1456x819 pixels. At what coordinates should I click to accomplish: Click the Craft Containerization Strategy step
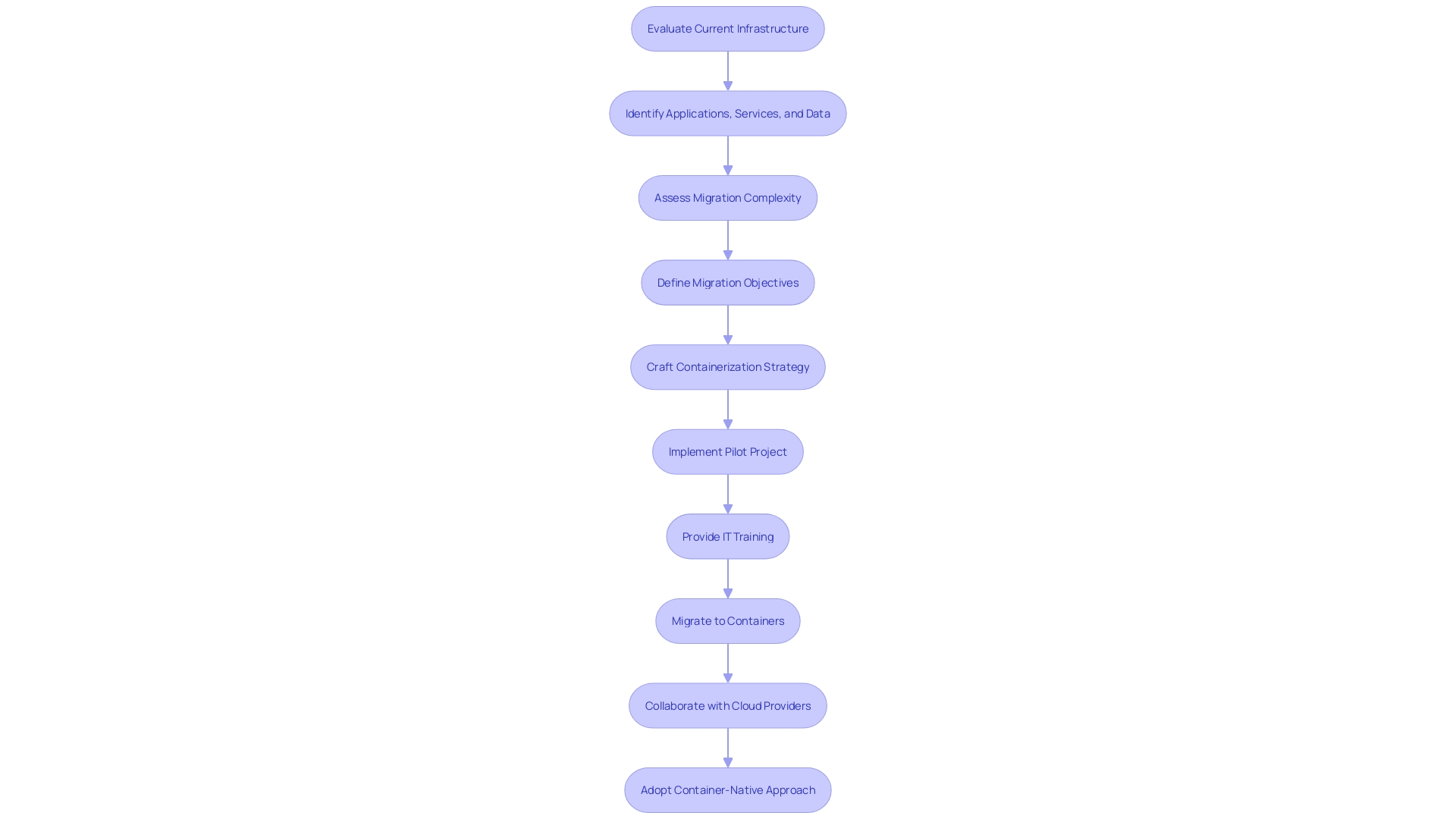coord(728,366)
